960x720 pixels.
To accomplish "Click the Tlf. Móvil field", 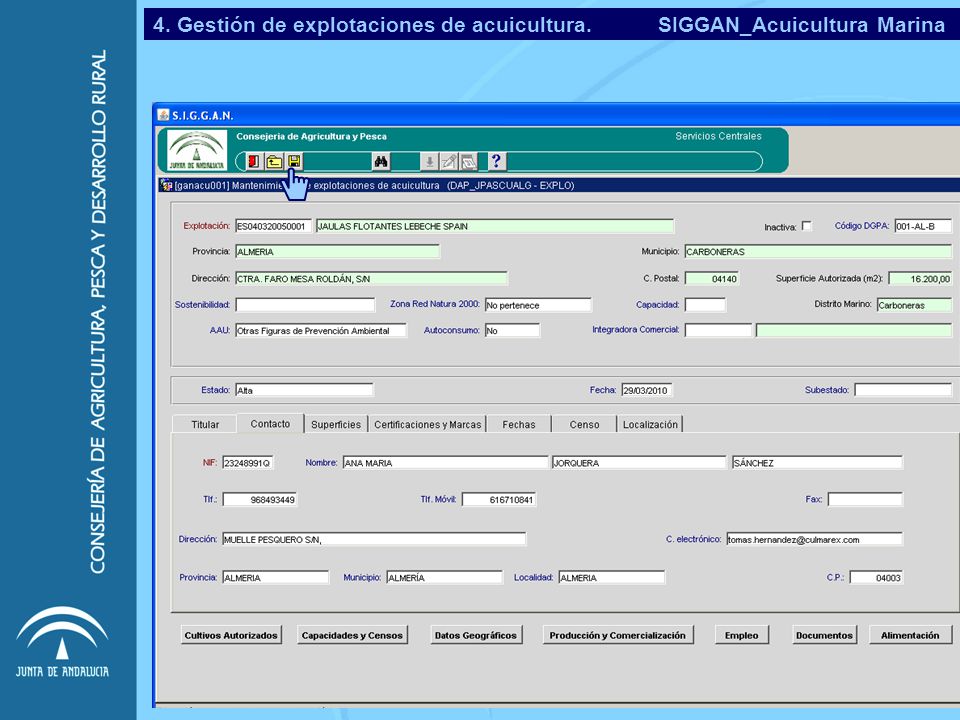I will [499, 500].
